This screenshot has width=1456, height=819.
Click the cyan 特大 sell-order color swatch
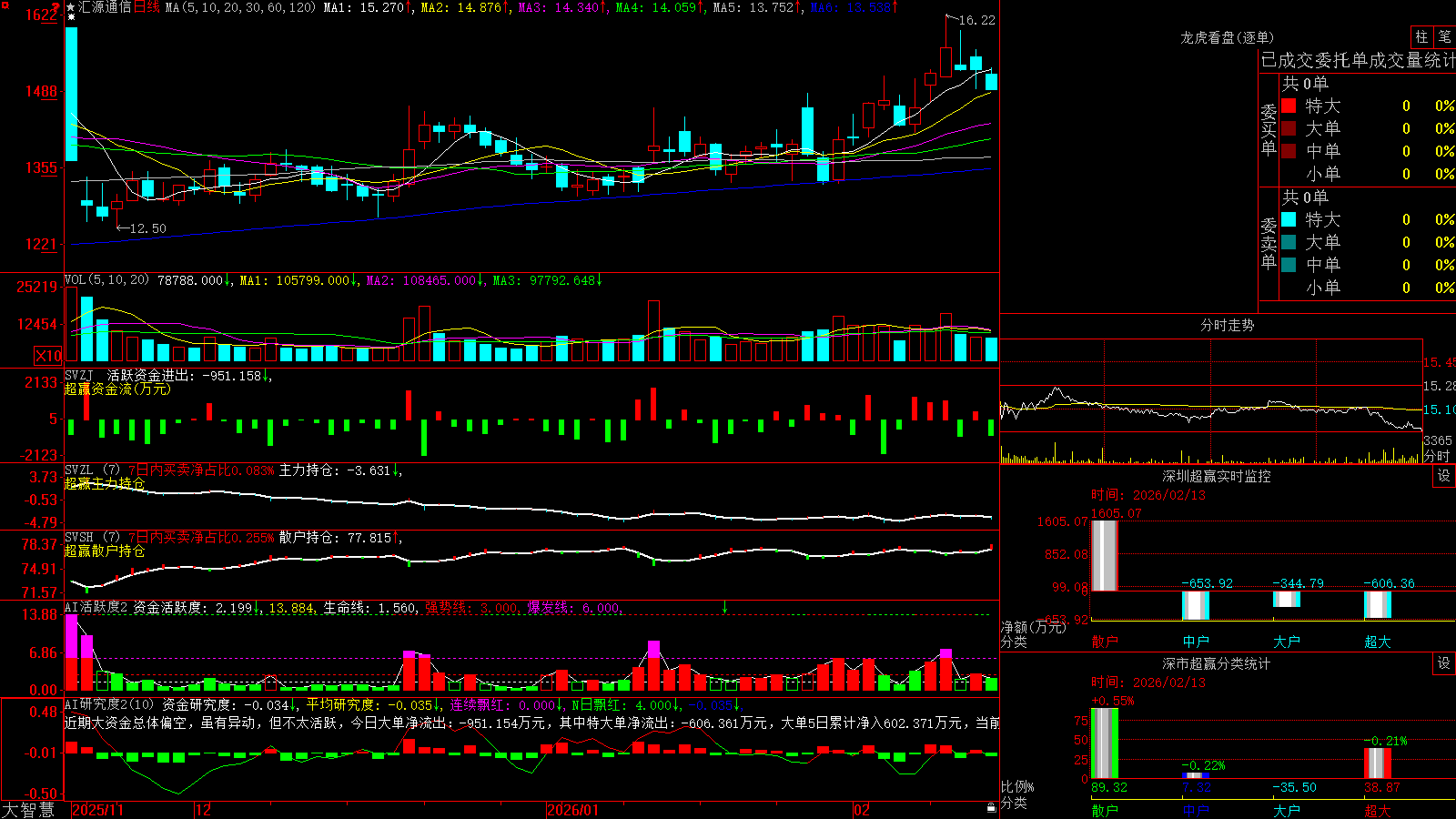coord(1289,219)
